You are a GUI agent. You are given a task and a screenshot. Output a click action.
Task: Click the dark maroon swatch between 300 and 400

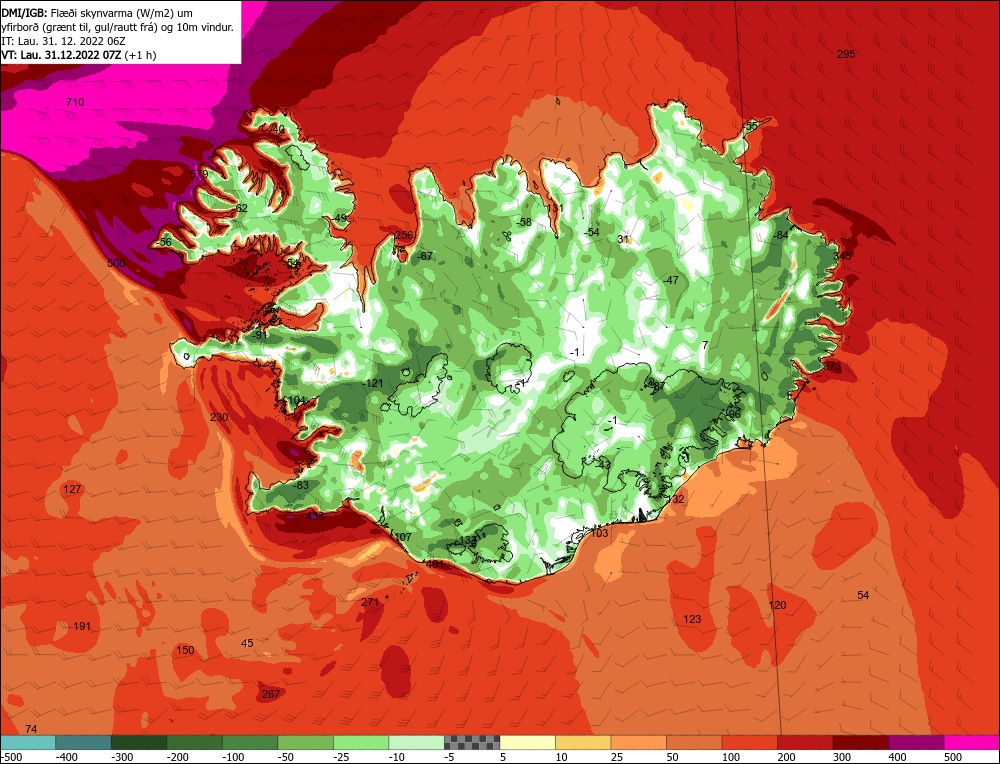861,743
